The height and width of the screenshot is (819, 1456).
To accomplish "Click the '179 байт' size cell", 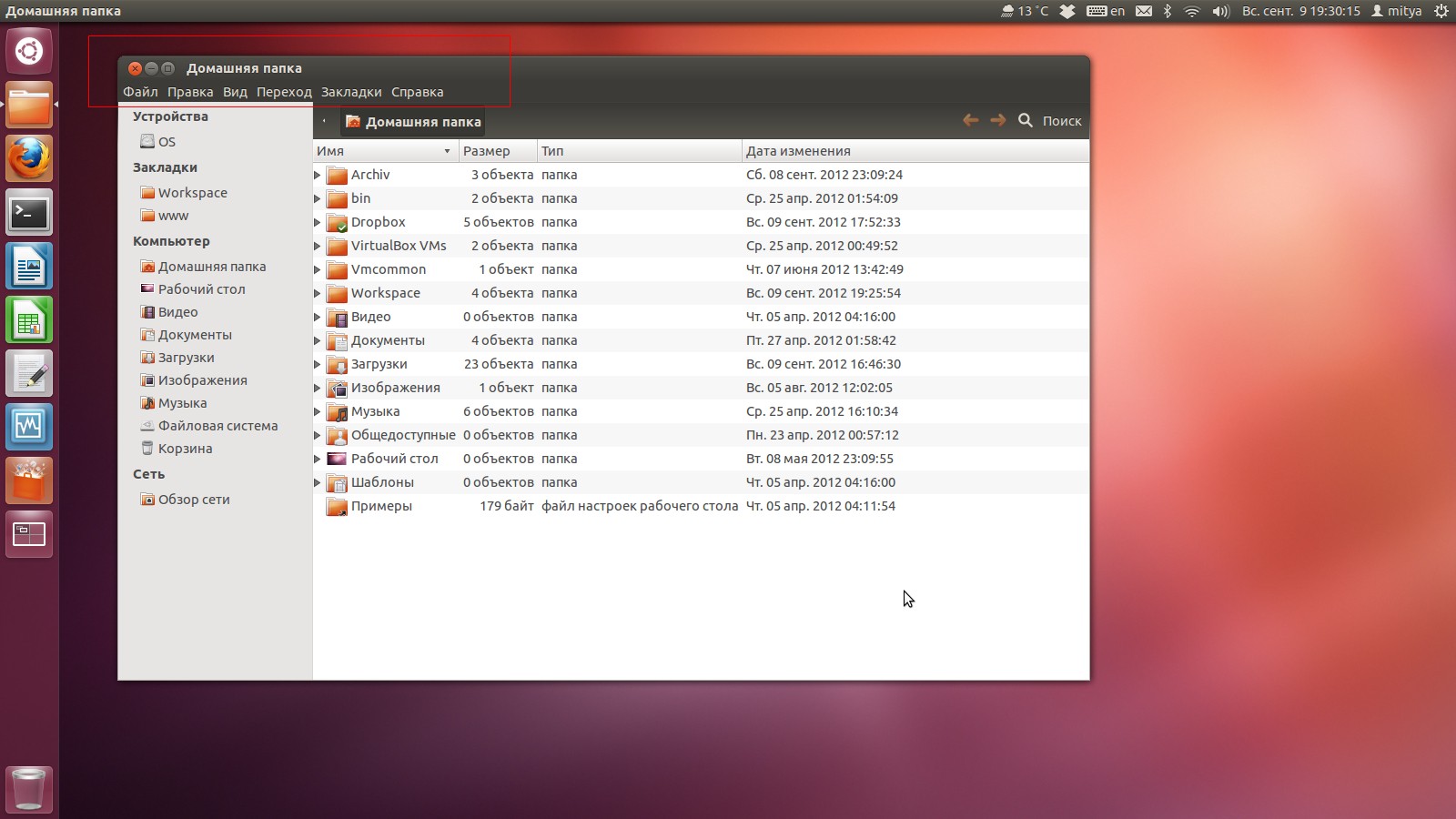I will pyautogui.click(x=507, y=506).
